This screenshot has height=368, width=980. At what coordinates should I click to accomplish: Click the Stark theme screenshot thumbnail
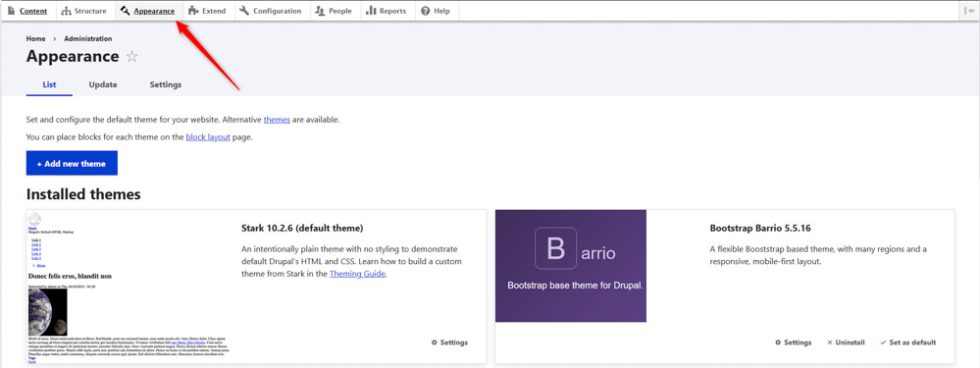click(x=129, y=287)
